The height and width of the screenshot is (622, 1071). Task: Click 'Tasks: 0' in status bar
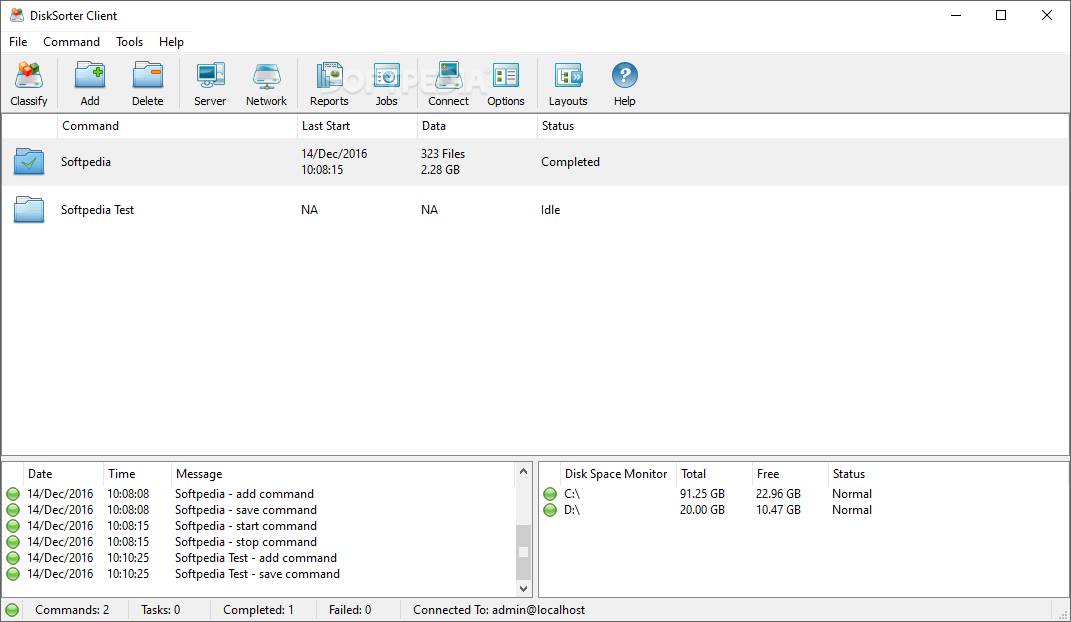pyautogui.click(x=161, y=610)
